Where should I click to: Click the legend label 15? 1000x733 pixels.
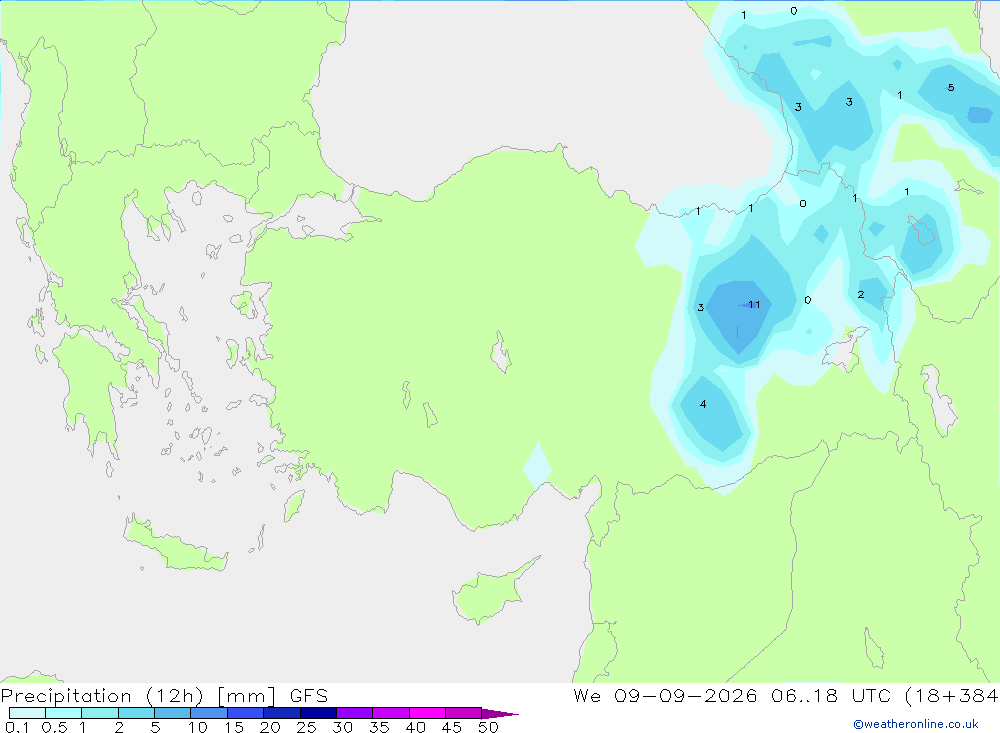pos(234,727)
